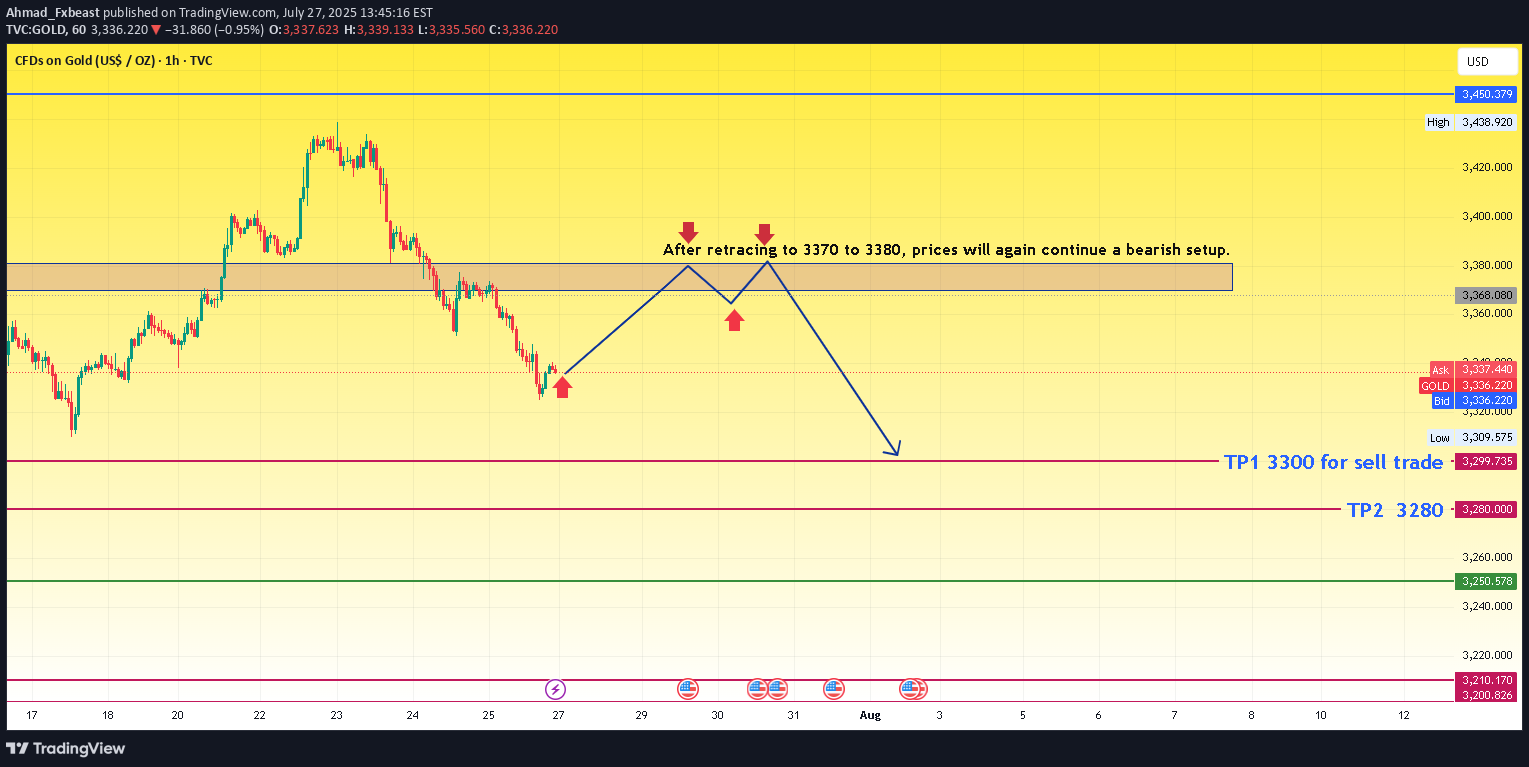This screenshot has height=767, width=1529.
Task: Open the US flag event between 29 and 30
Action: point(687,689)
